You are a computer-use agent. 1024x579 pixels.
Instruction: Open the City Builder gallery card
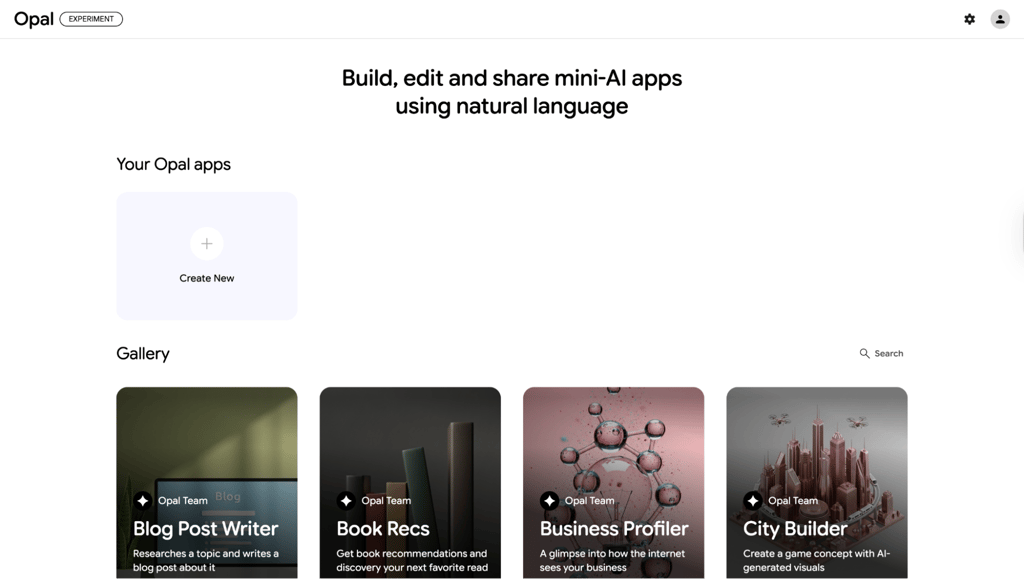816,482
